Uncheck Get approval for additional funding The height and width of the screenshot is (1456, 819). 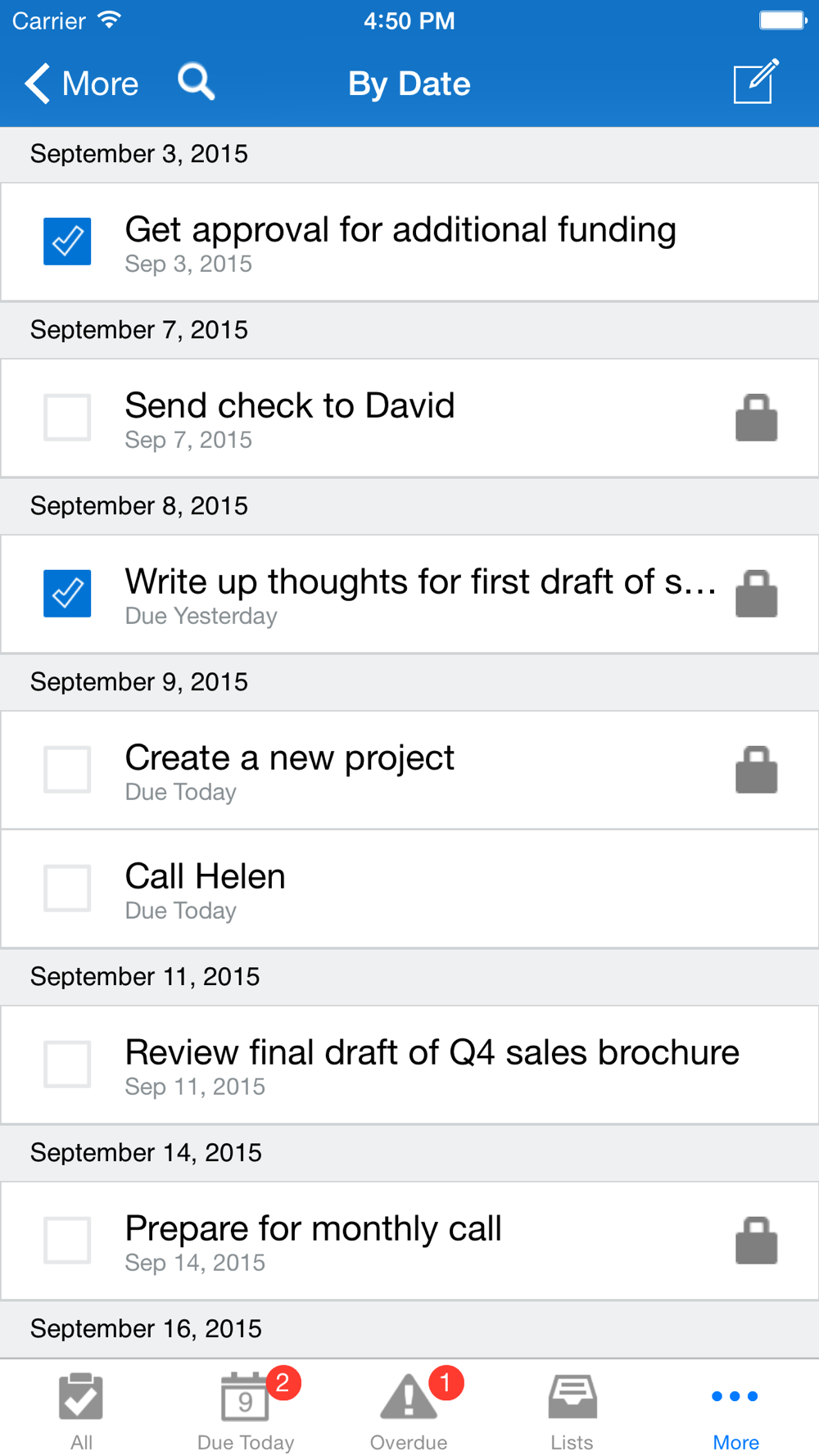[x=67, y=242]
